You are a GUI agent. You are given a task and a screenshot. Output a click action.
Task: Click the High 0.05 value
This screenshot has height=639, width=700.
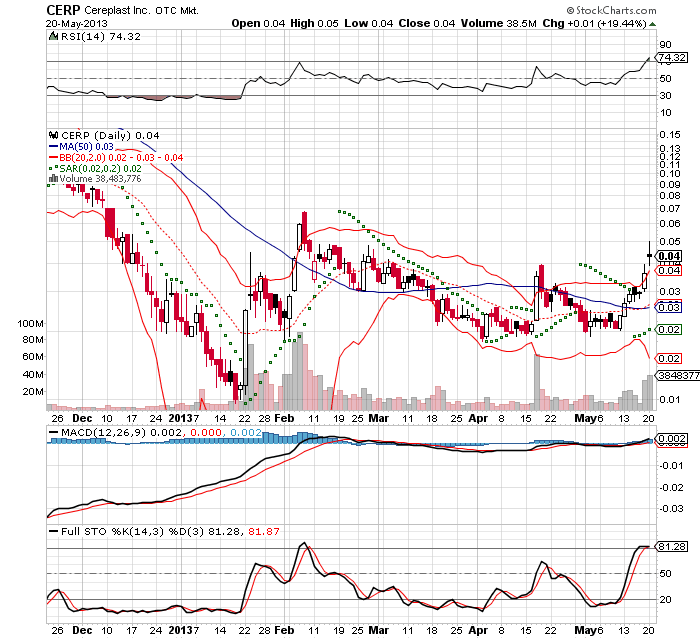(x=314, y=23)
